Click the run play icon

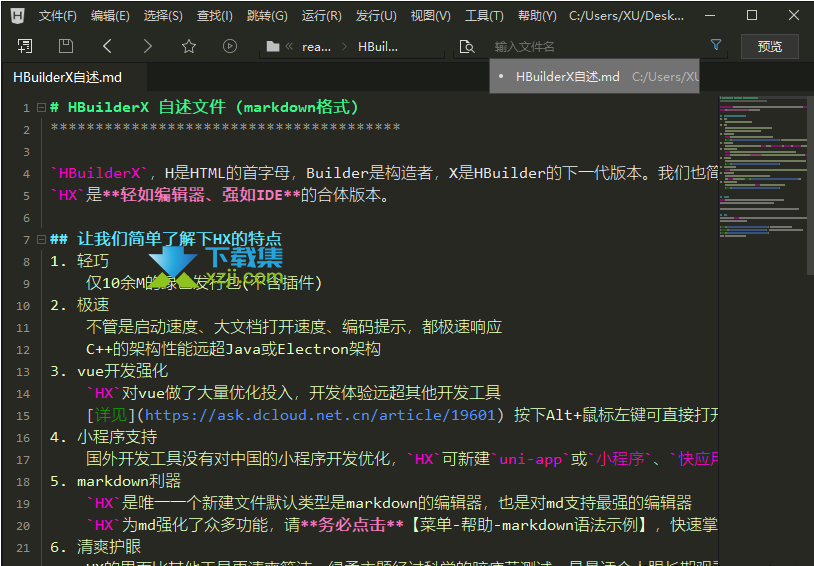[x=229, y=46]
